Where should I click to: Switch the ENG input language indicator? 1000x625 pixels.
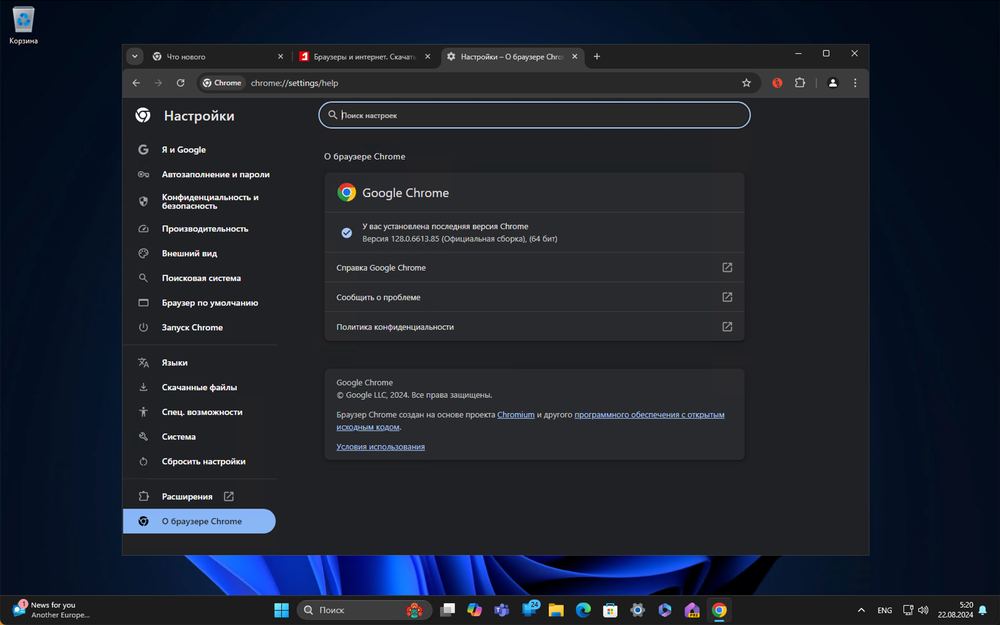tap(885, 610)
